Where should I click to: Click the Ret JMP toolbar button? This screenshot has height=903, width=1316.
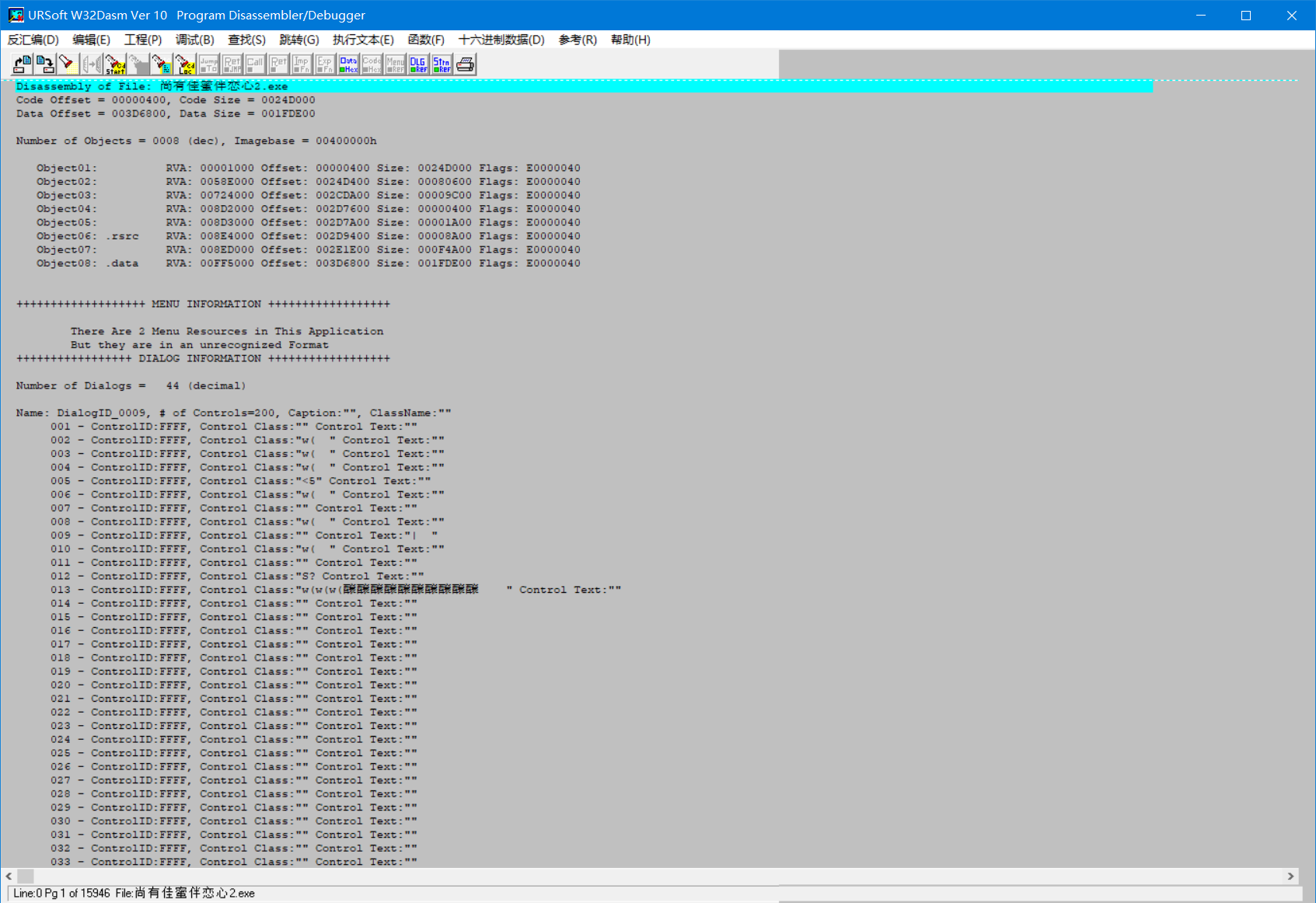tap(232, 64)
